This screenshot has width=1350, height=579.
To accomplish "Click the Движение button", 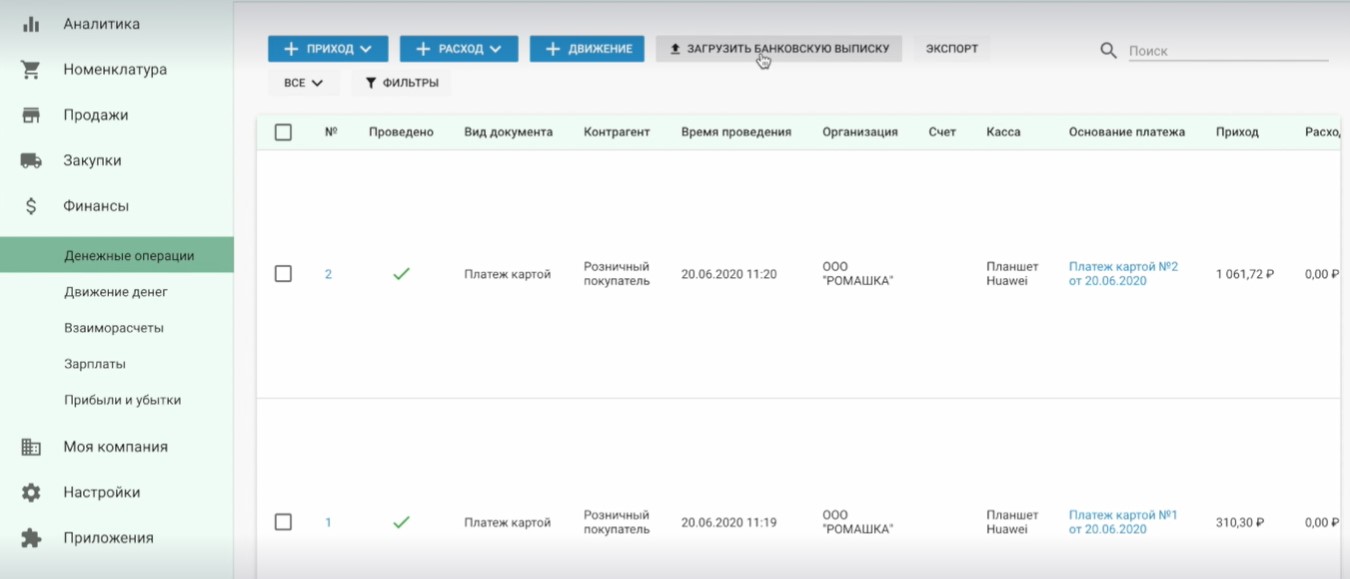I will pos(587,48).
